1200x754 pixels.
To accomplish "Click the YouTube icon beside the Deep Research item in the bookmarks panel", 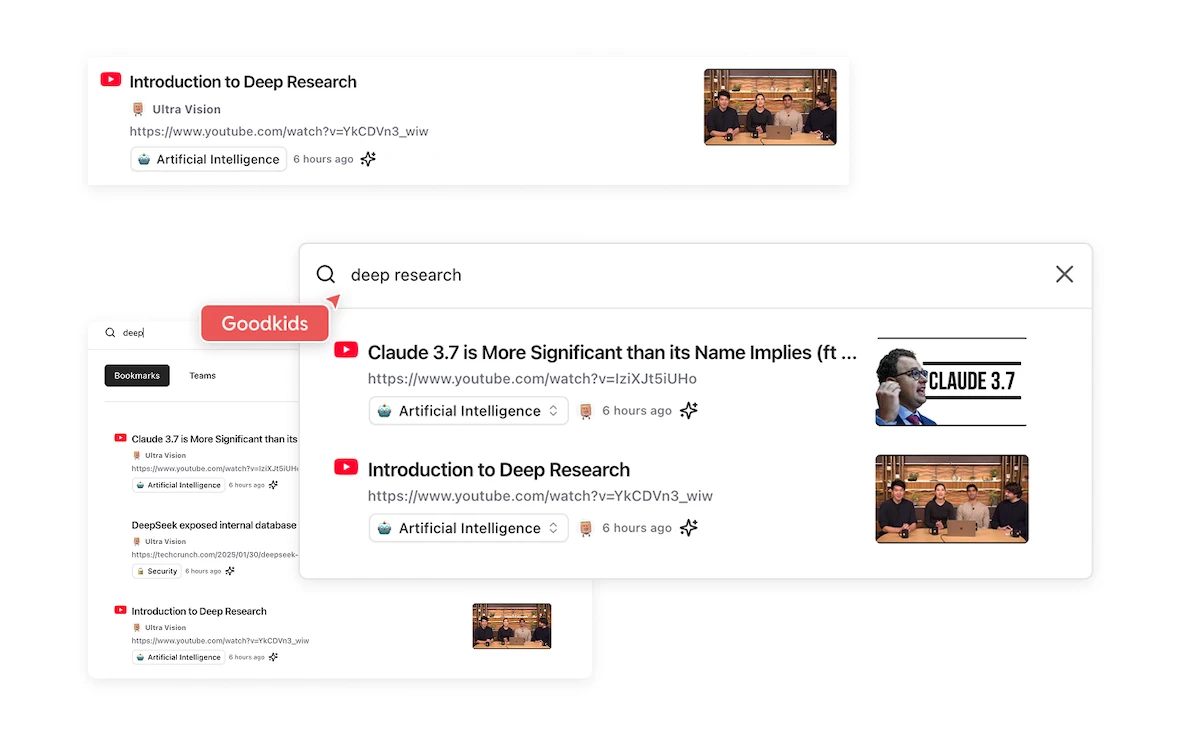I will tap(121, 610).
